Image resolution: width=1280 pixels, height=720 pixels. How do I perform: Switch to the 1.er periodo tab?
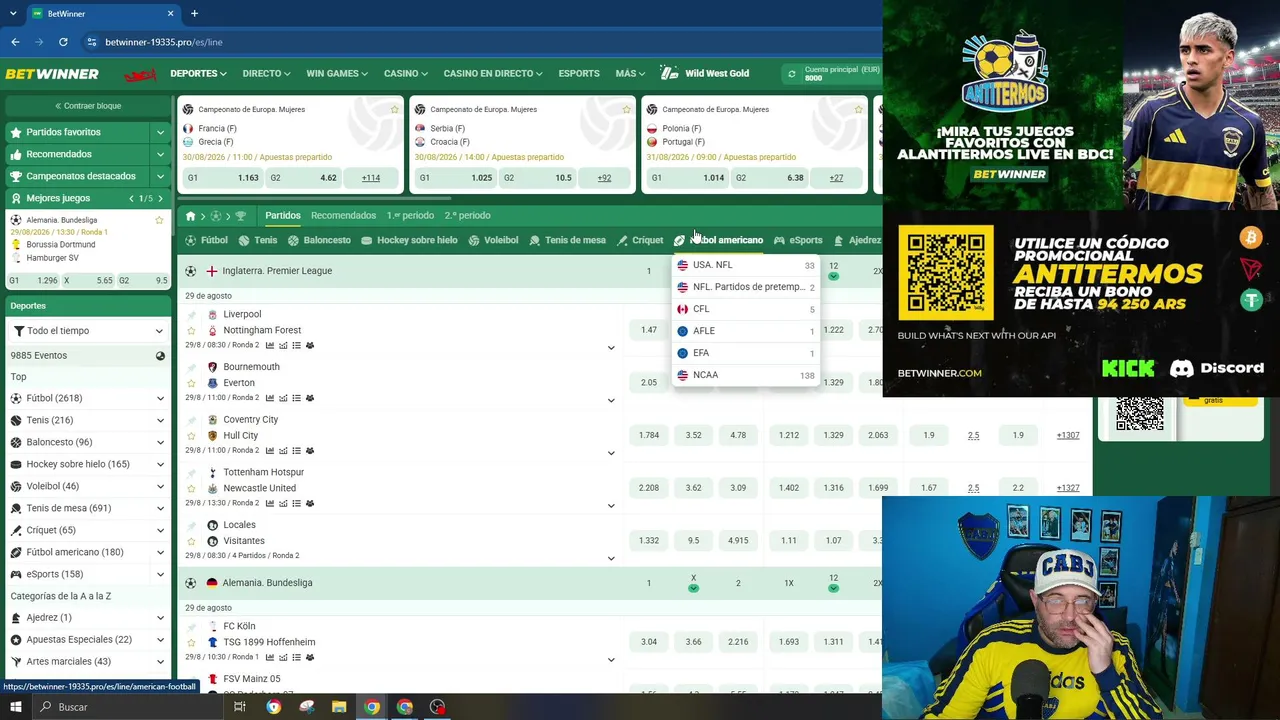pos(410,216)
